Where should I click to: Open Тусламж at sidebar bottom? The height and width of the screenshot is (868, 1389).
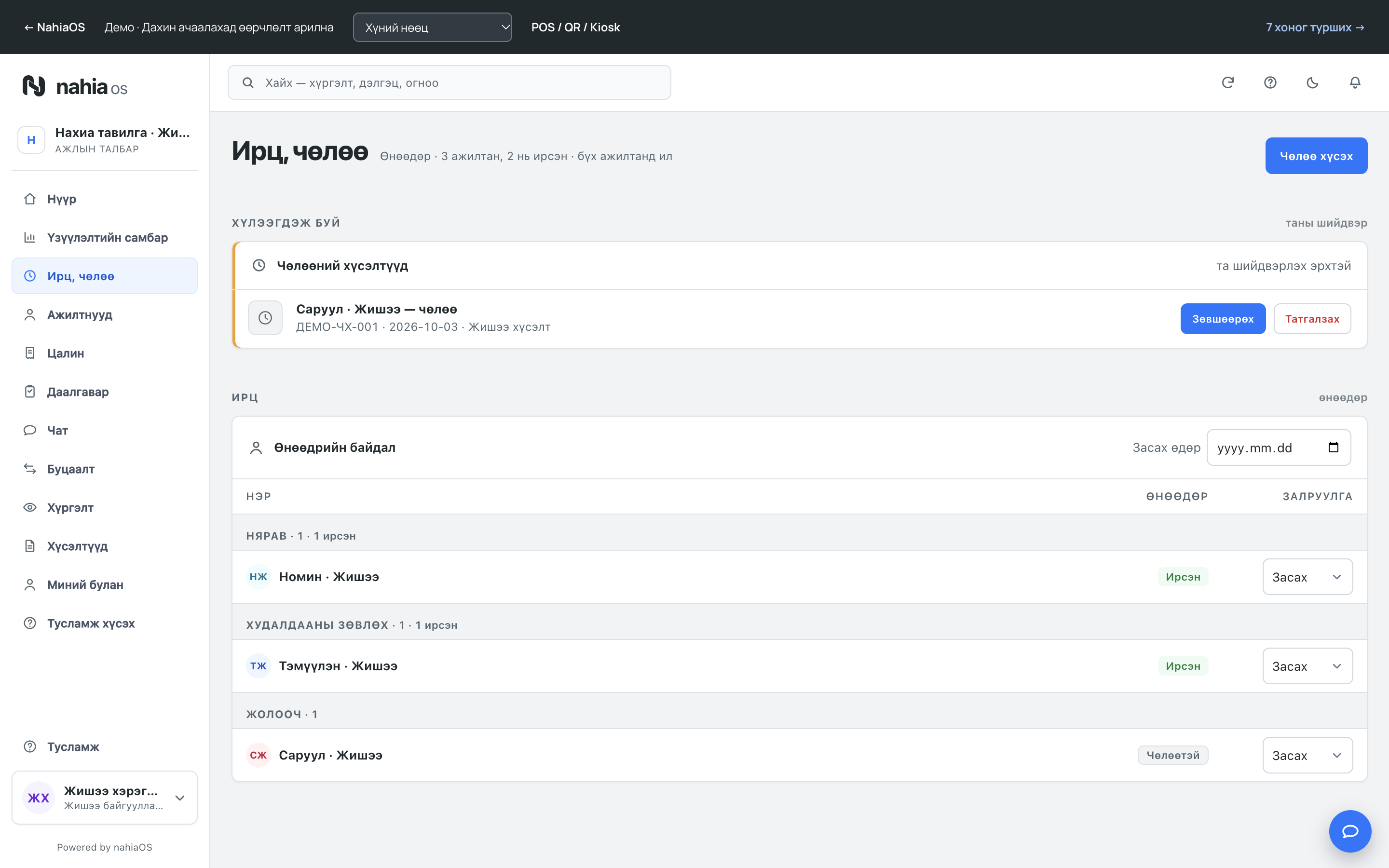tap(105, 746)
